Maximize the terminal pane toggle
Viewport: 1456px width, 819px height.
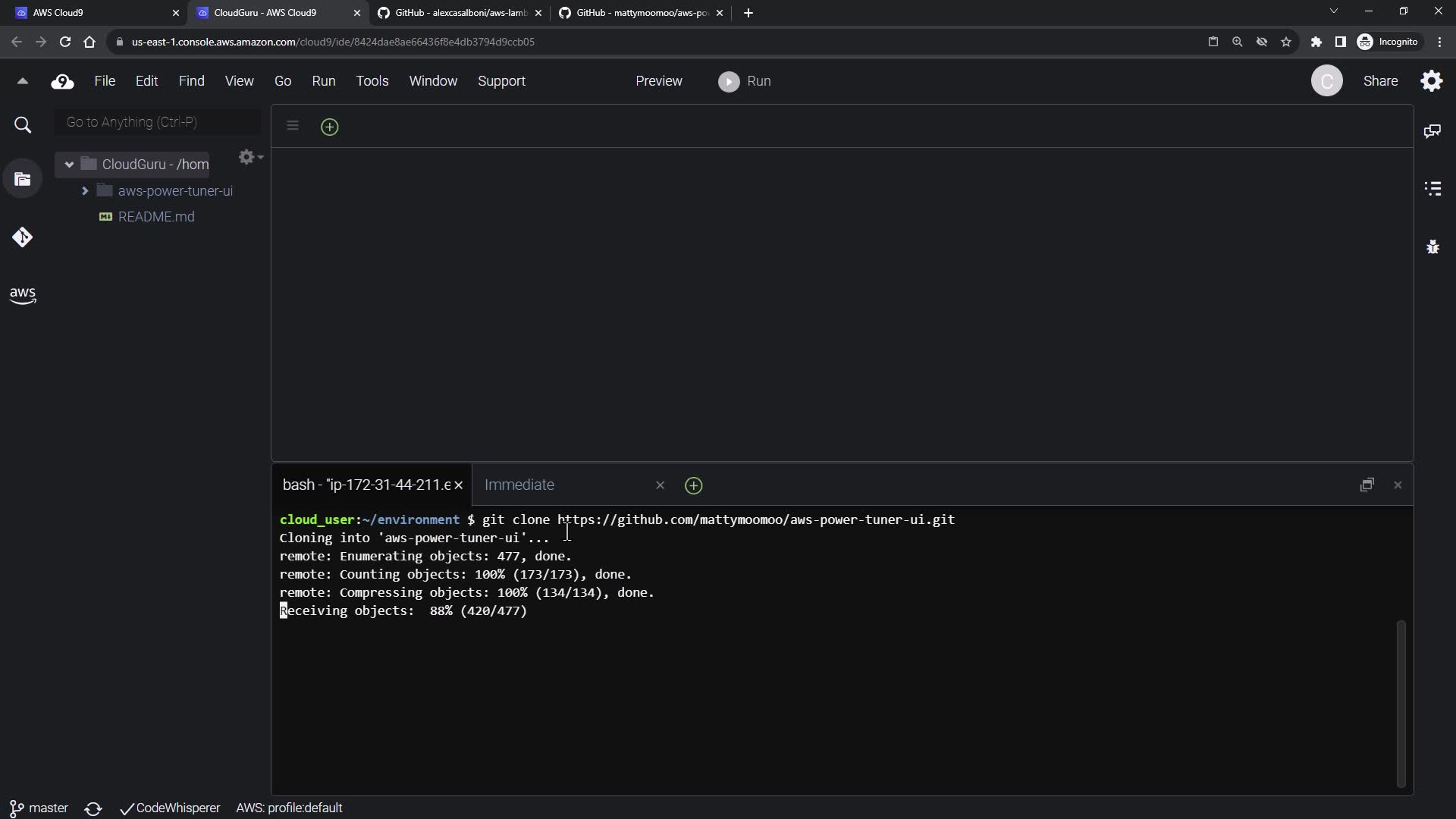(1367, 485)
